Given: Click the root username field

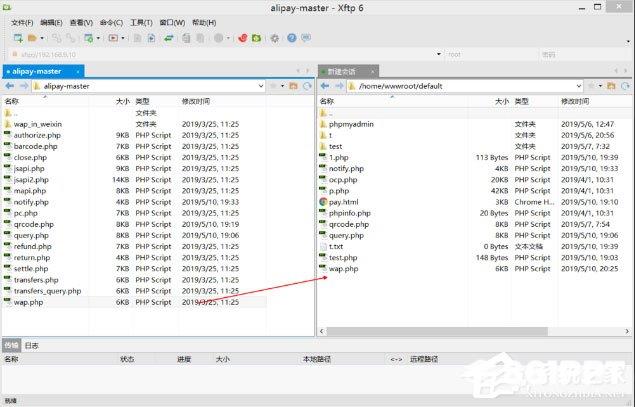Looking at the screenshot, I should click(x=491, y=54).
